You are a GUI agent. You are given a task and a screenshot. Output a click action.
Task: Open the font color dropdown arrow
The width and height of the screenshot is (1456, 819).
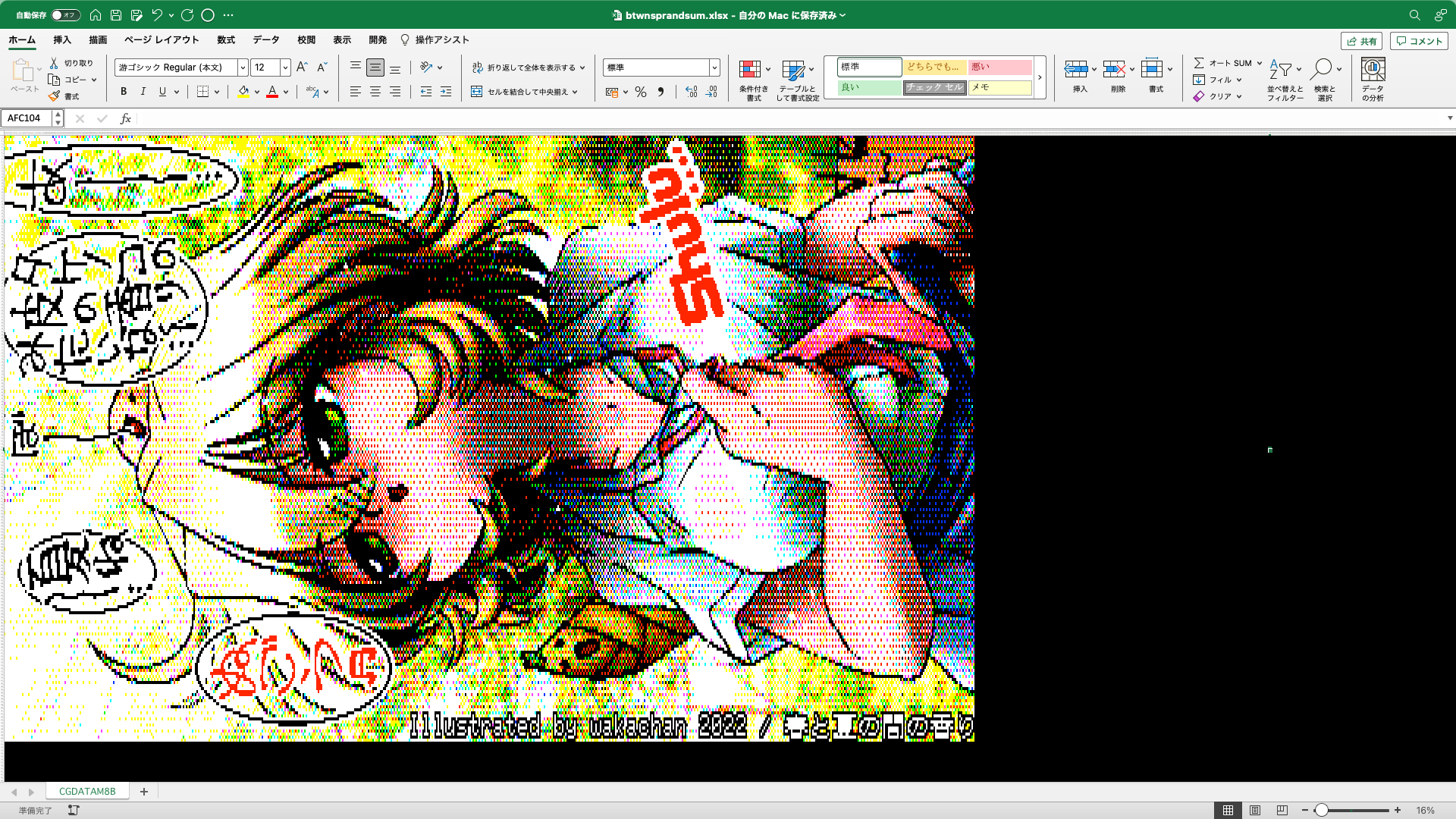tap(286, 92)
